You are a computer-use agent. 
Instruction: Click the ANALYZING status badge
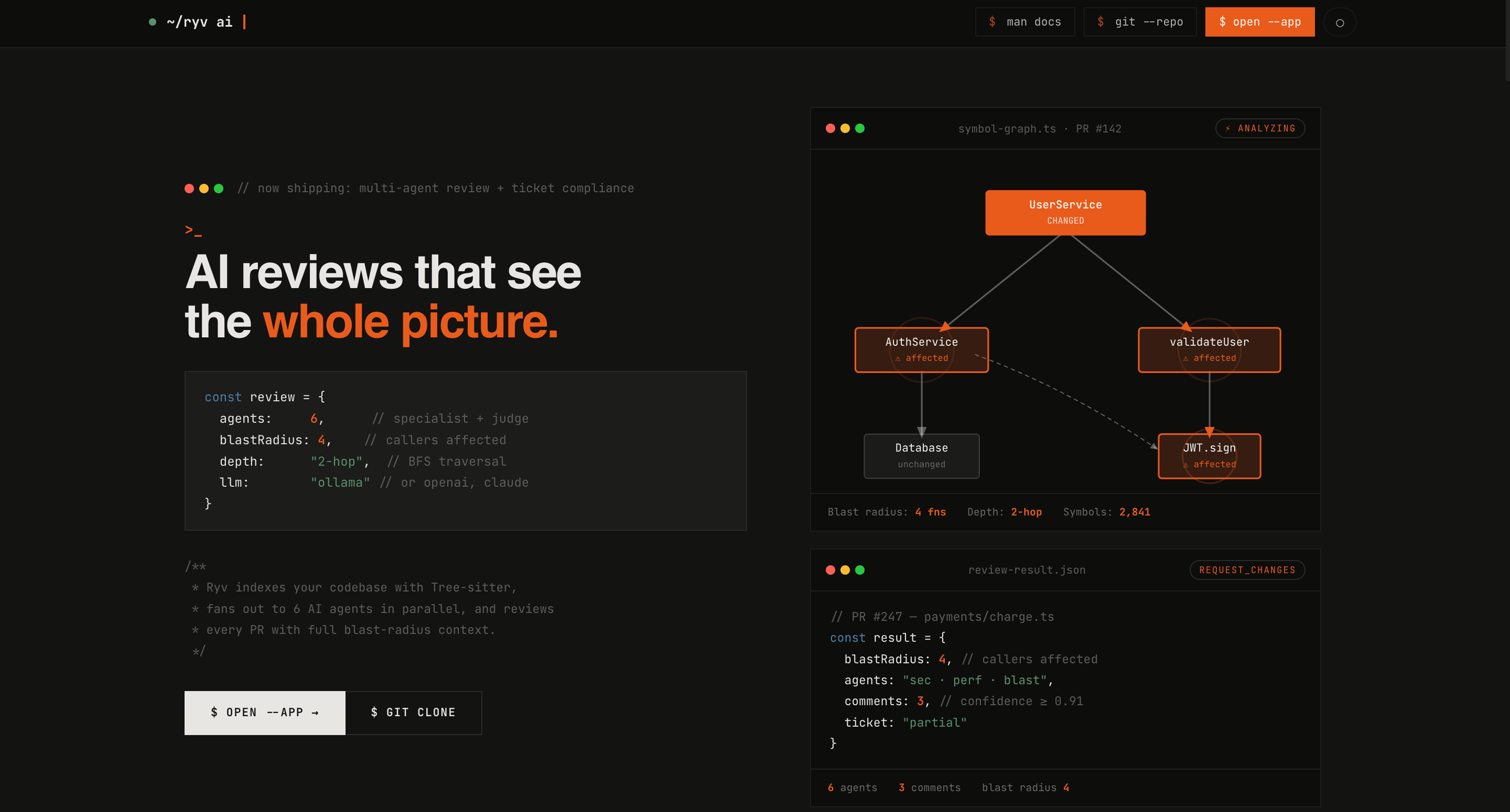1260,128
